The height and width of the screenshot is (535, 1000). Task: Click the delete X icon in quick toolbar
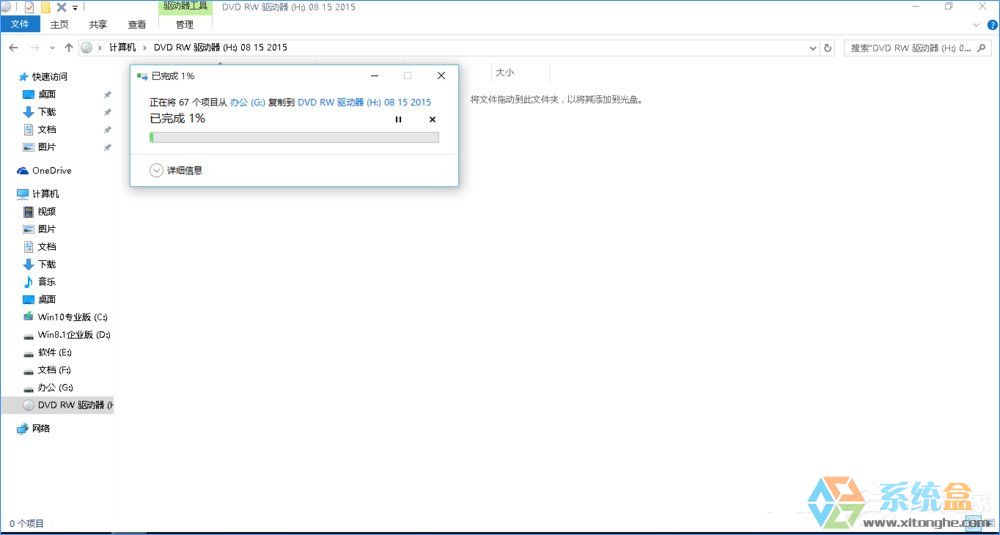pos(62,8)
